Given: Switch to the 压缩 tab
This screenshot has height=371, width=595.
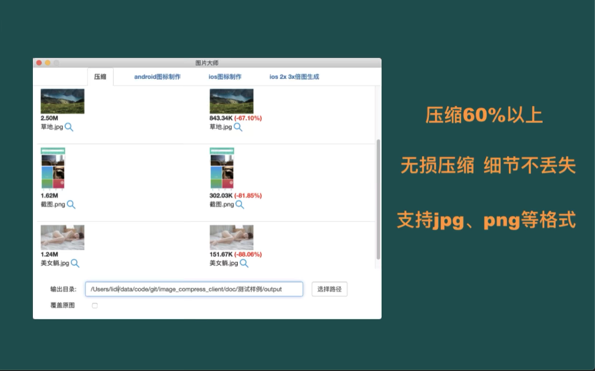Looking at the screenshot, I should click(100, 77).
